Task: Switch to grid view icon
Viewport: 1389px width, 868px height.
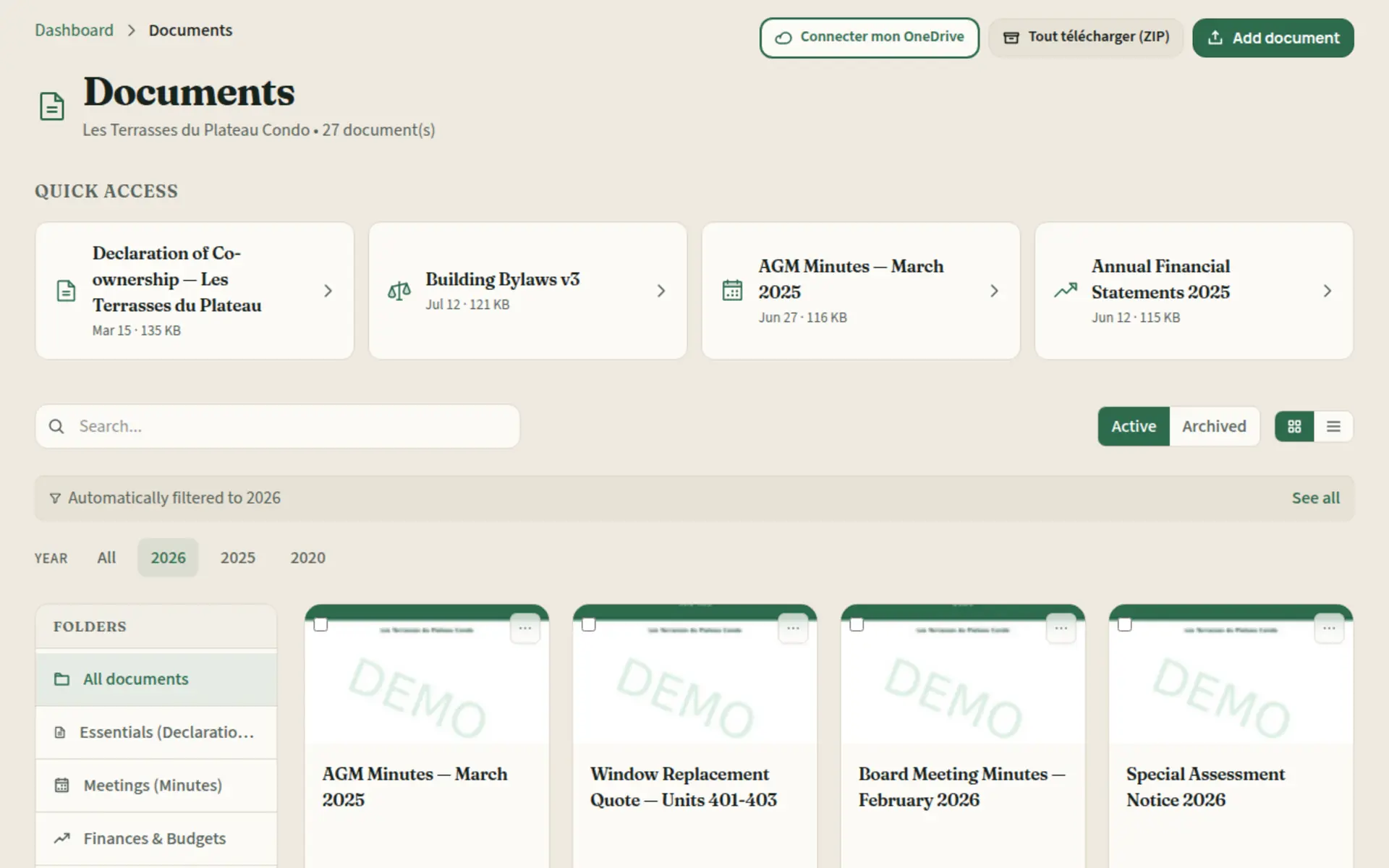Action: [x=1294, y=427]
